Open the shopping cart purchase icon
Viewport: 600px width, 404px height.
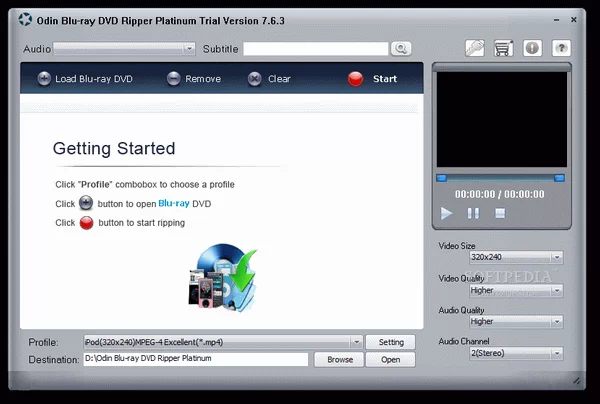point(504,47)
